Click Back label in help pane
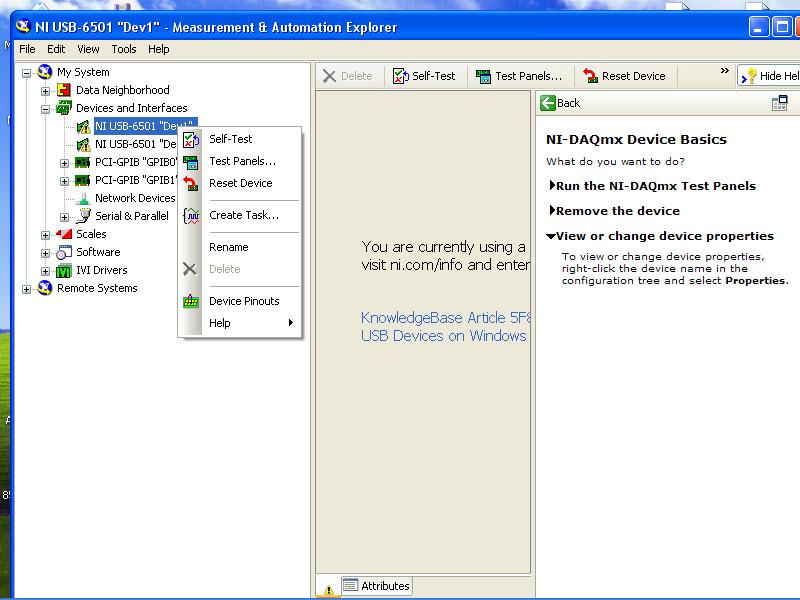 [568, 103]
